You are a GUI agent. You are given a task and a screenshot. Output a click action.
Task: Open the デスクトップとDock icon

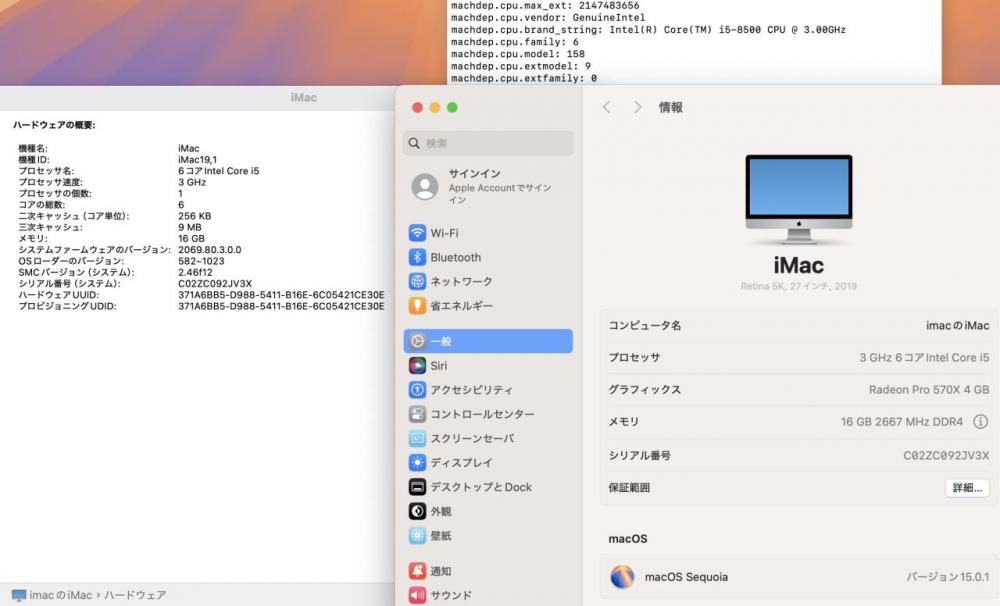click(417, 487)
